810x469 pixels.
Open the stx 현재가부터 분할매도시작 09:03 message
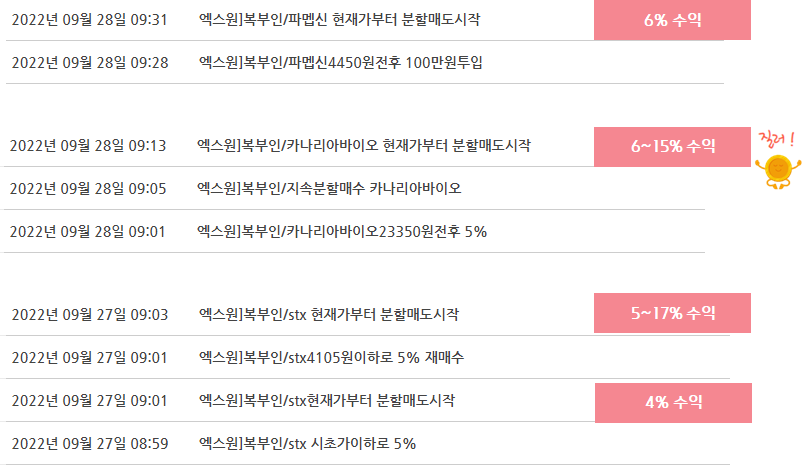tap(329, 315)
